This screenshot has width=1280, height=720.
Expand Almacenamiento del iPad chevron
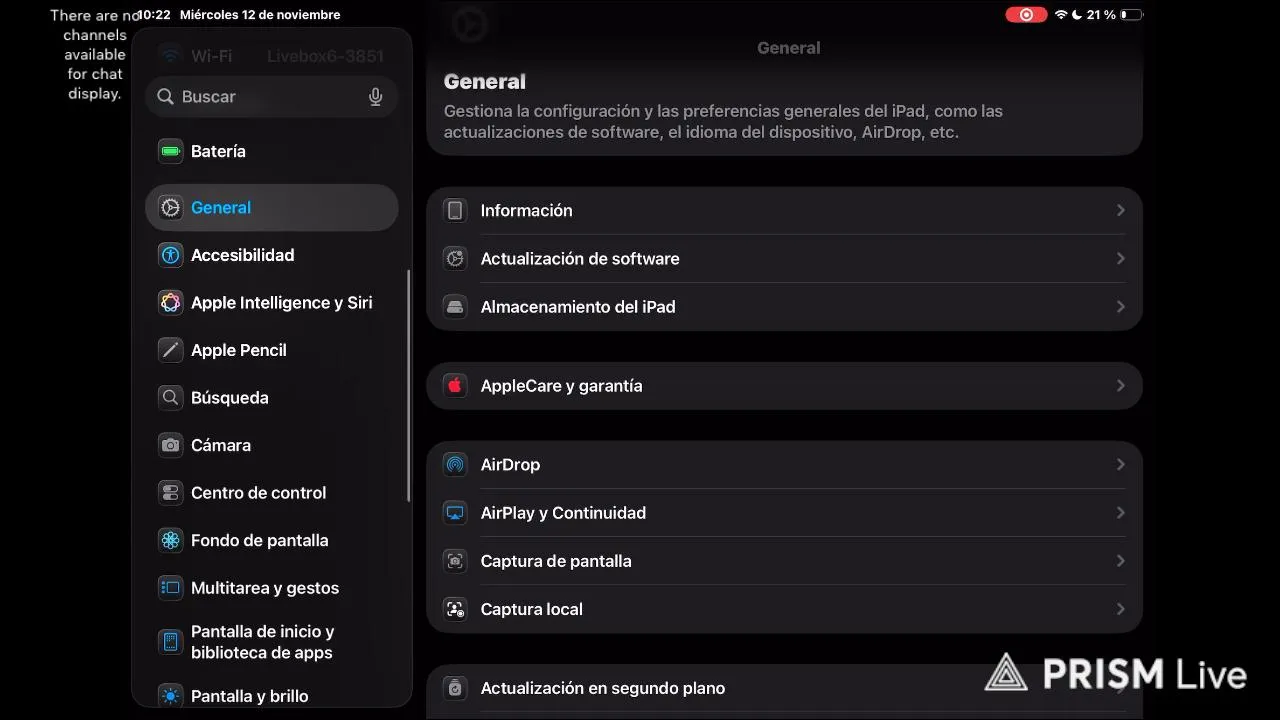click(1120, 307)
